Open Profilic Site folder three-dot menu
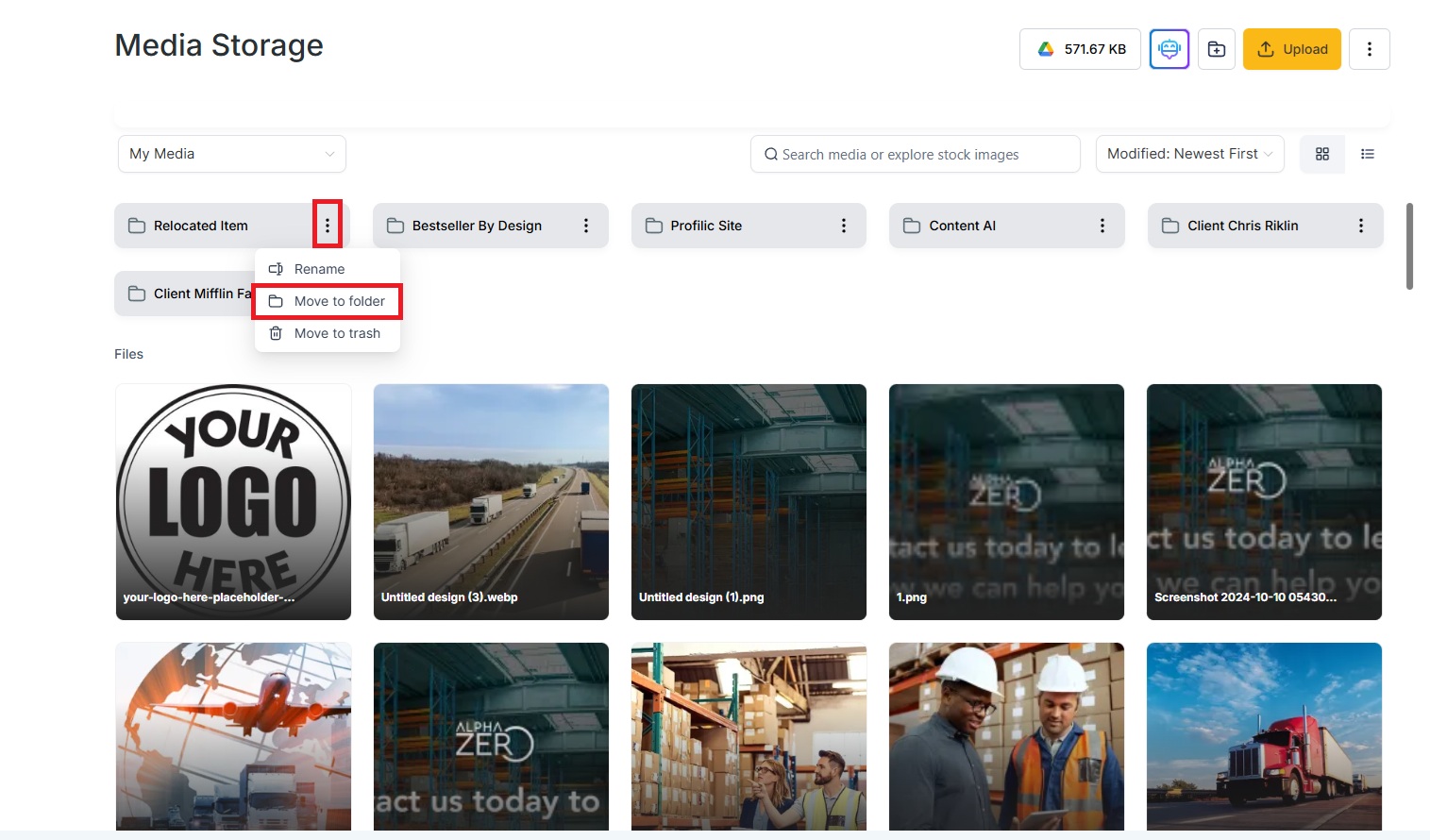1430x840 pixels. point(843,226)
